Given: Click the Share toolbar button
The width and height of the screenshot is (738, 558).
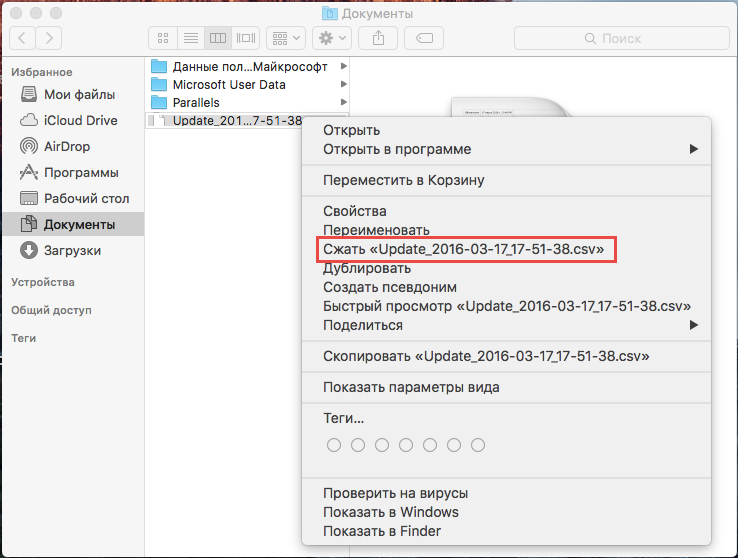Looking at the screenshot, I should pyautogui.click(x=378, y=38).
